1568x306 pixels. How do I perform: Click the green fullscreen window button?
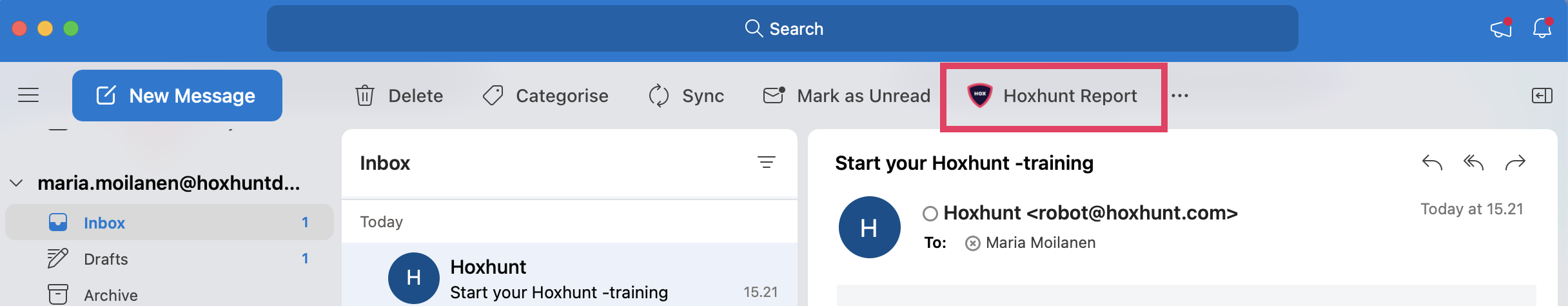pyautogui.click(x=71, y=28)
